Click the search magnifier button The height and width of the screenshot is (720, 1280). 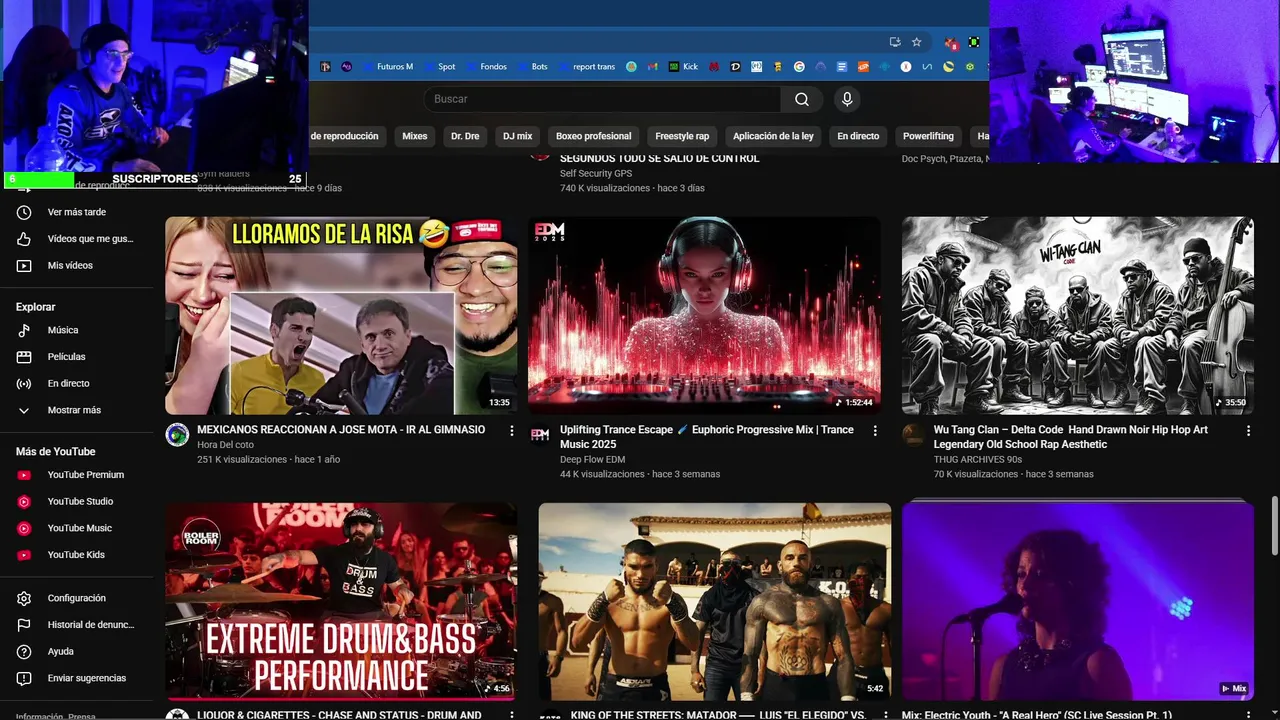[x=802, y=99]
